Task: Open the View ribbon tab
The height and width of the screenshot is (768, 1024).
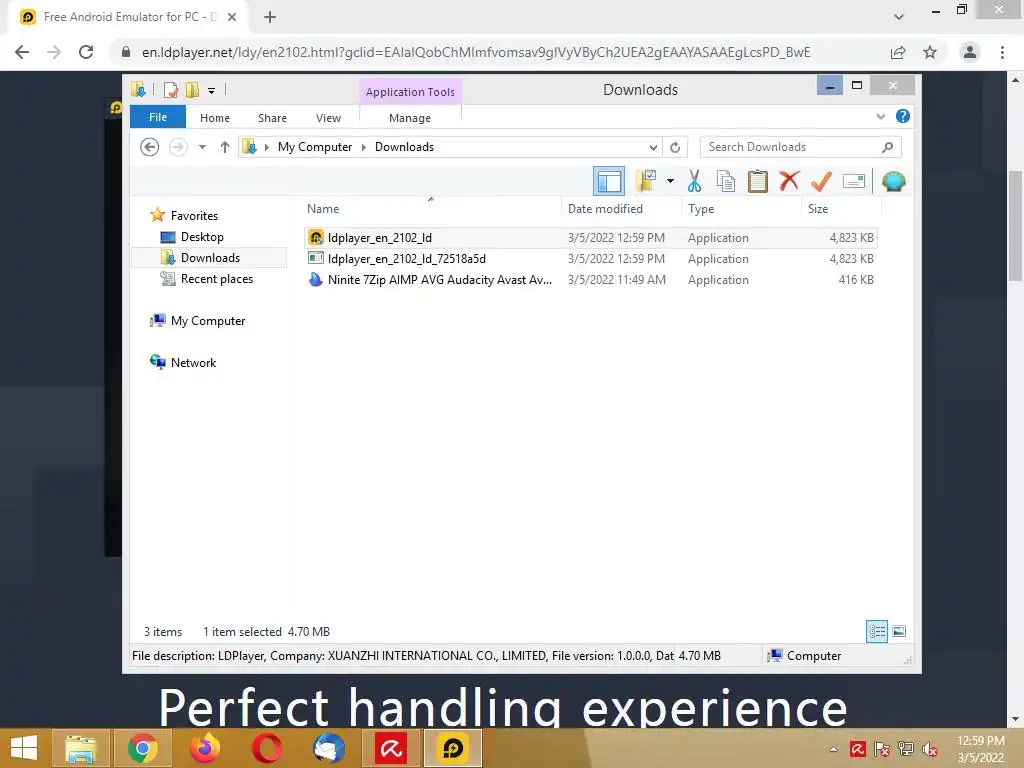Action: pyautogui.click(x=328, y=118)
